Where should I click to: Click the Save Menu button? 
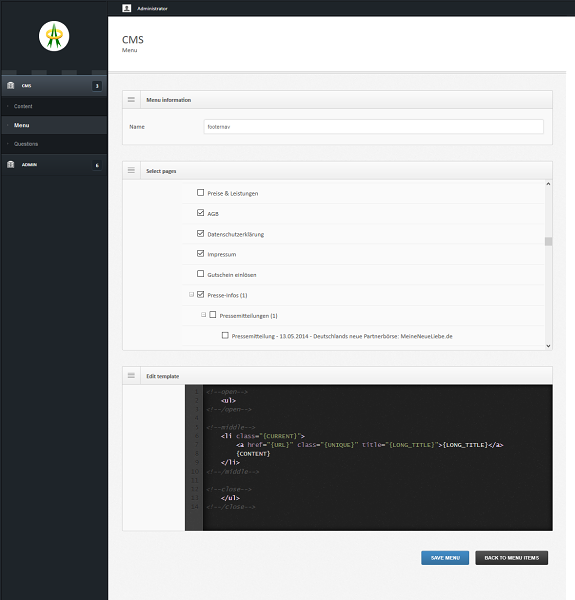(445, 558)
